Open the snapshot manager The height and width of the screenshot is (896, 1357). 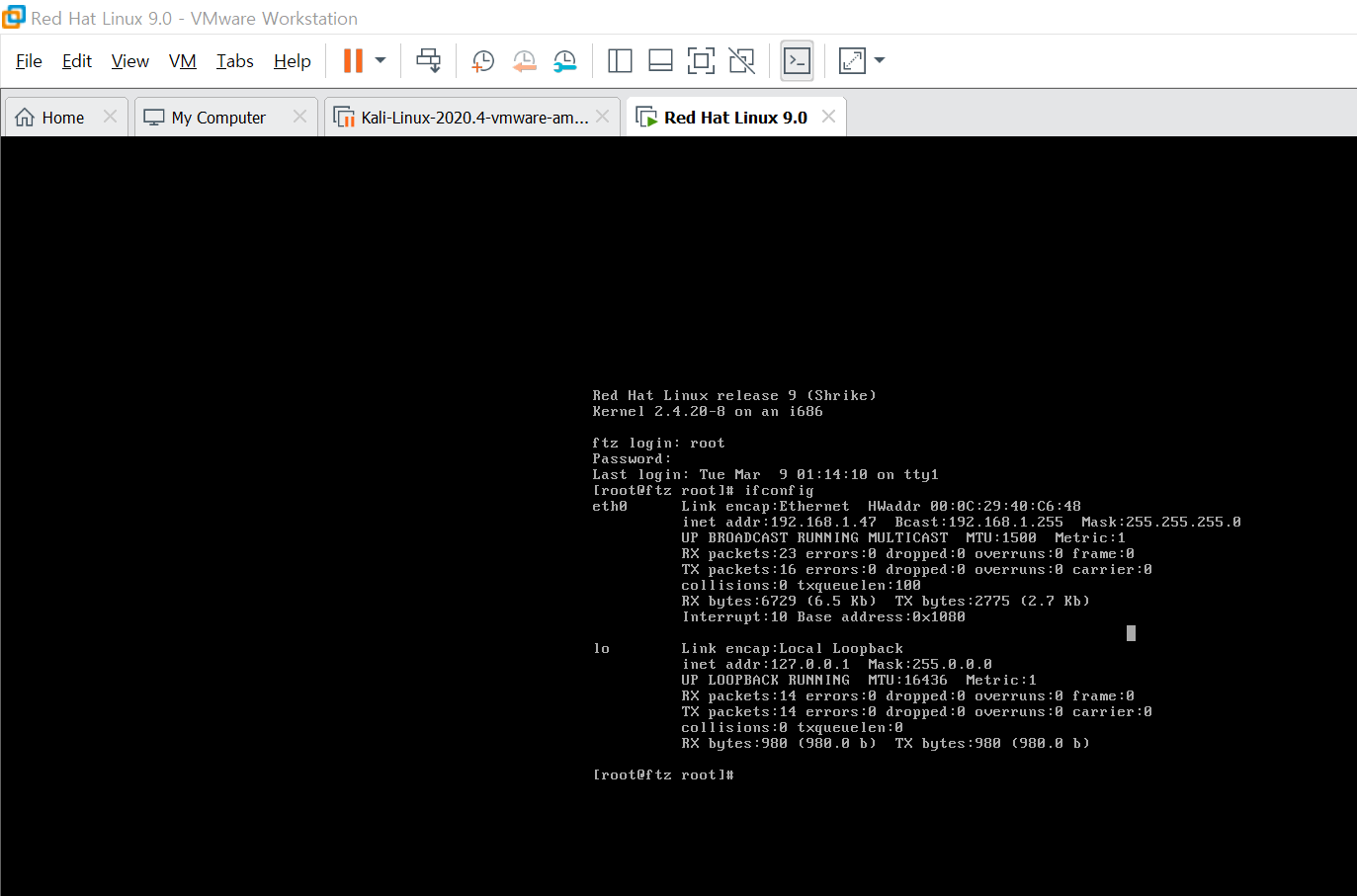click(x=564, y=61)
